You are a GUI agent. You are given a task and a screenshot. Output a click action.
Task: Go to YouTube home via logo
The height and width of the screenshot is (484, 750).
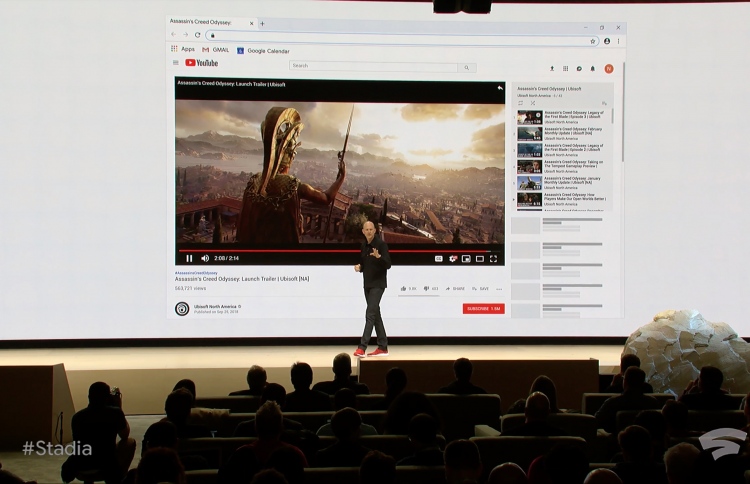coord(201,63)
